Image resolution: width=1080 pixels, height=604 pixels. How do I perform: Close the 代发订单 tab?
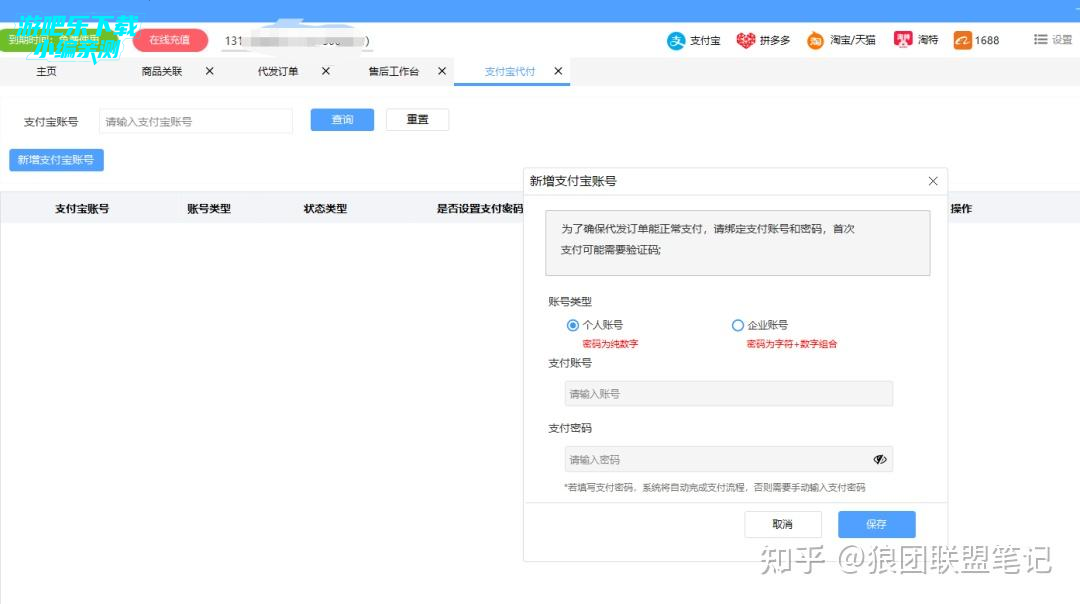[x=326, y=71]
